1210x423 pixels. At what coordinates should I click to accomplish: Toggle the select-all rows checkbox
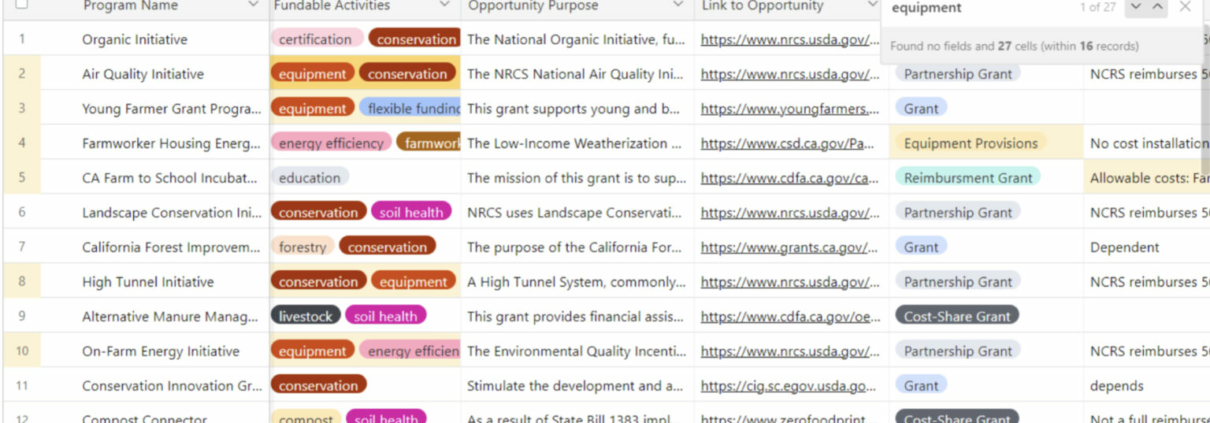21,5
